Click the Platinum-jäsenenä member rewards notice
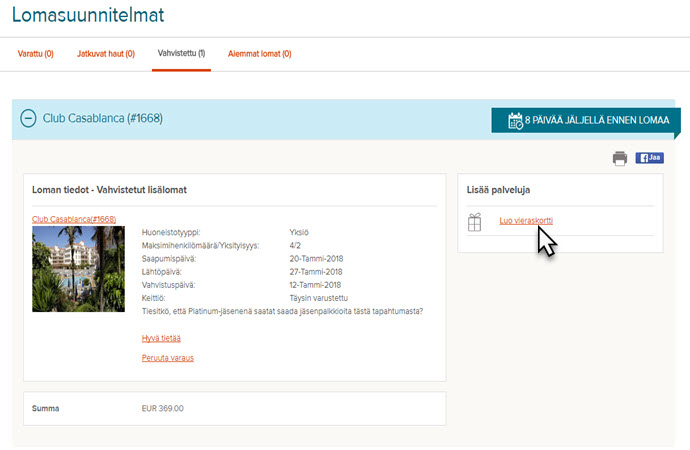This screenshot has width=690, height=450. (283, 311)
